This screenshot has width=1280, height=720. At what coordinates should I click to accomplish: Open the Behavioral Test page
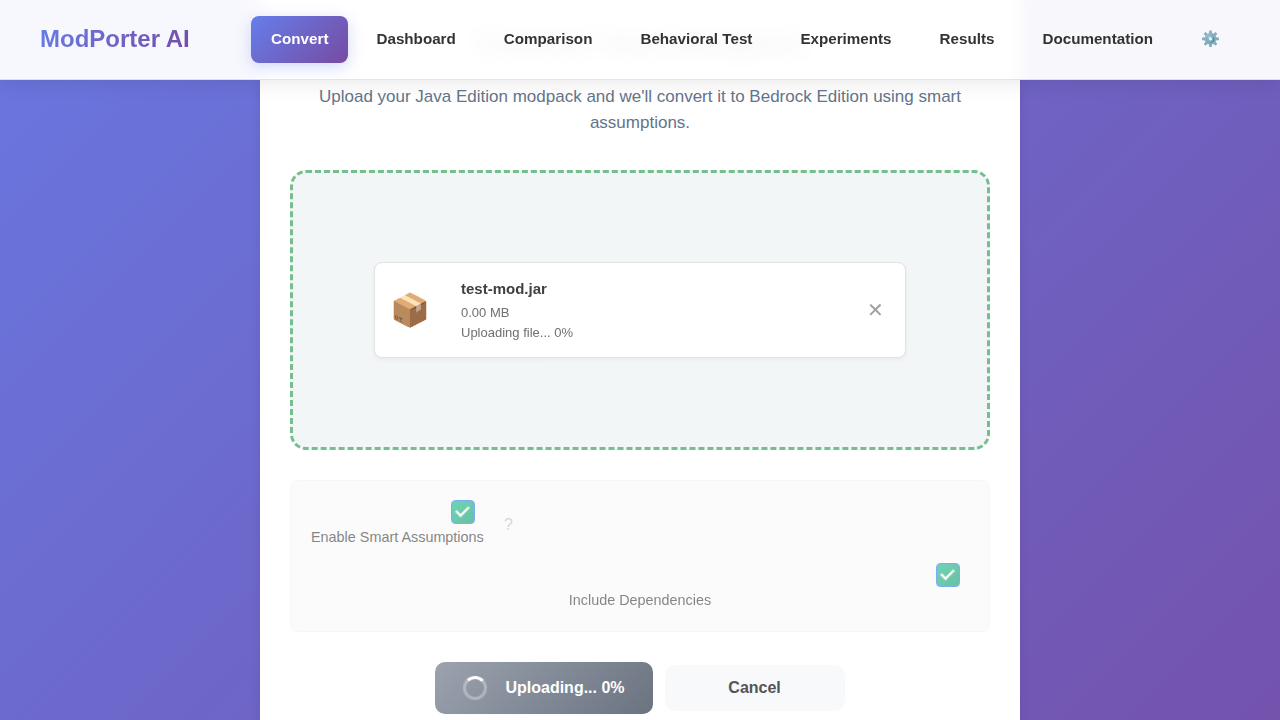coord(696,39)
